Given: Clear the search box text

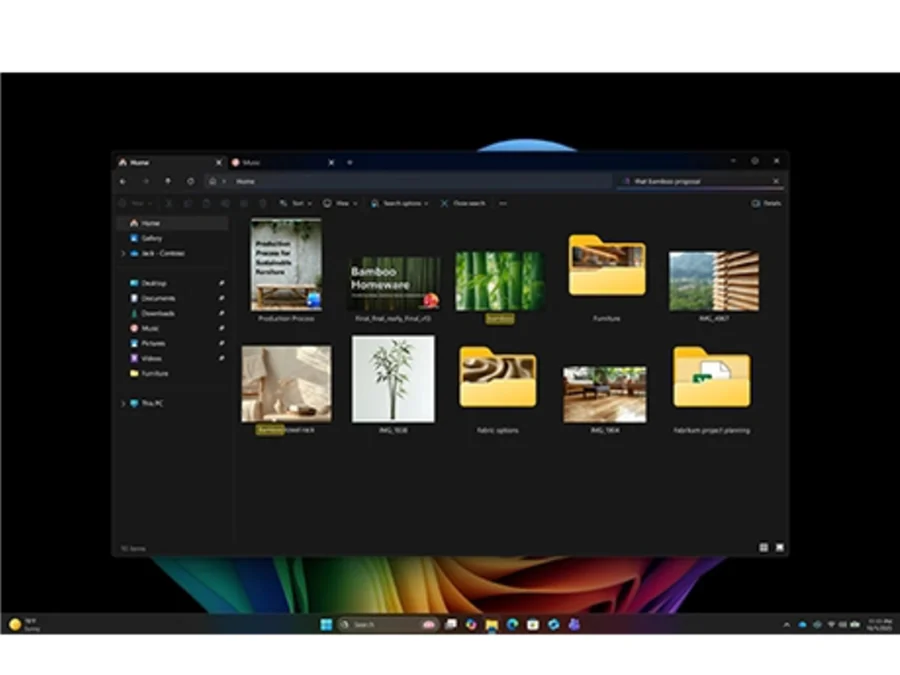Looking at the screenshot, I should [776, 181].
